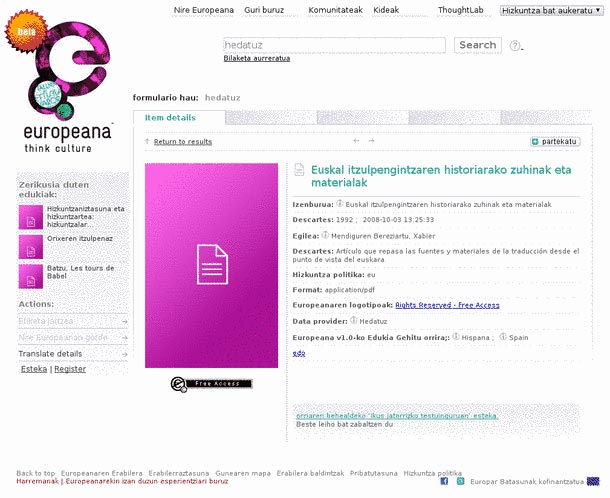Click info icon beside Data provider Hedatuz
This screenshot has height=498, width=610.
coord(353,320)
